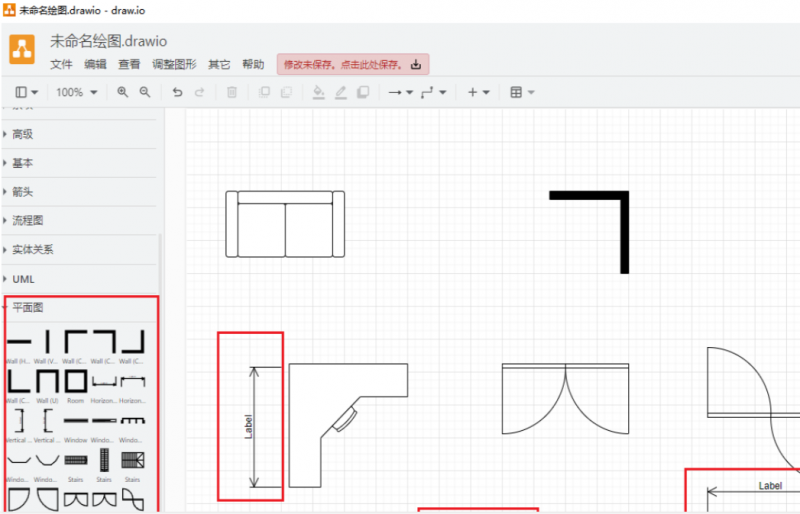Select the sofa shape on canvas
This screenshot has width=800, height=514.
coord(285,224)
